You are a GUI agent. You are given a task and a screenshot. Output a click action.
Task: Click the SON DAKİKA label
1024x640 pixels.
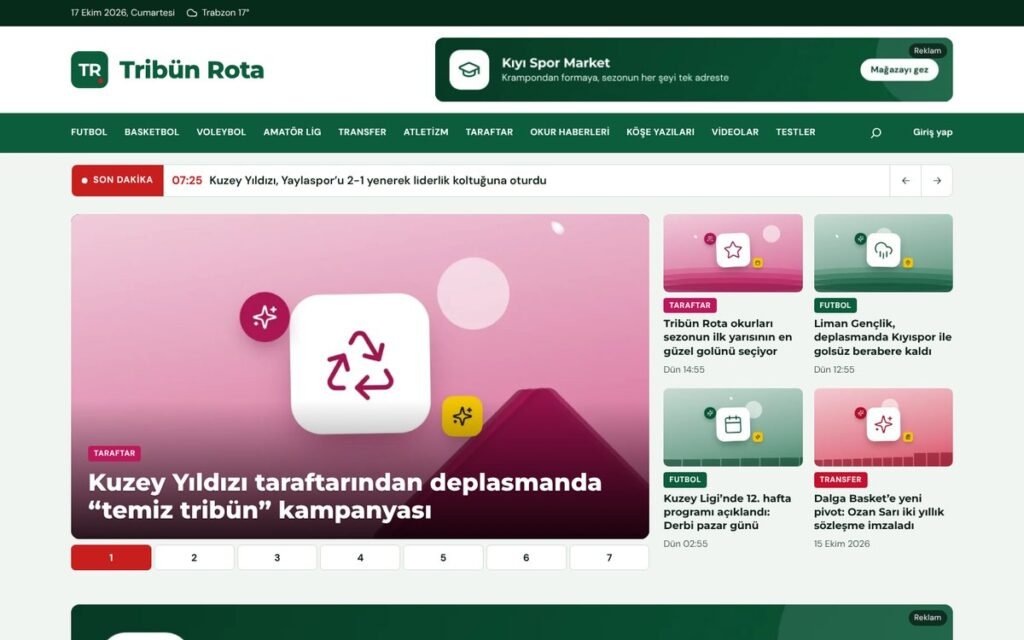point(118,180)
